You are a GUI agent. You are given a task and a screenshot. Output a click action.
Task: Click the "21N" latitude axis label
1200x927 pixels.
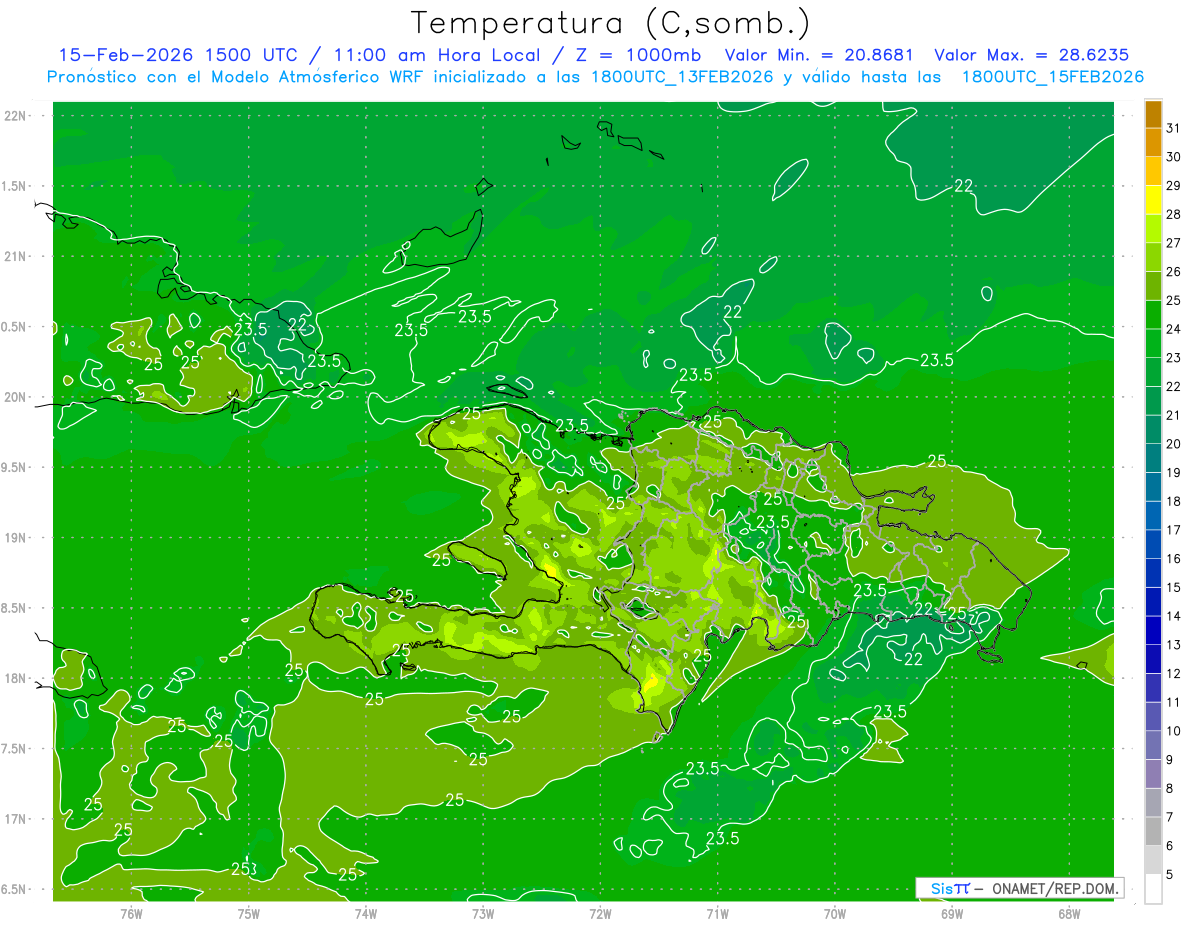pyautogui.click(x=16, y=256)
